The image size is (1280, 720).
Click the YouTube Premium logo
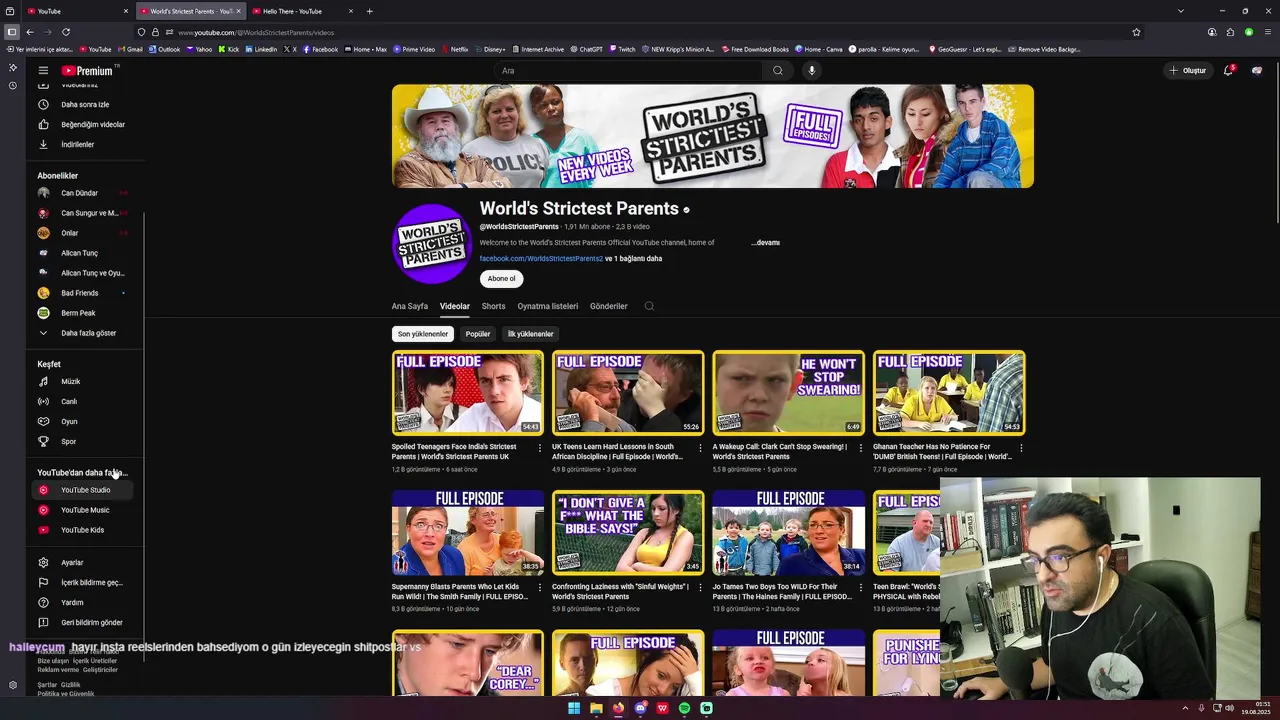coord(88,71)
